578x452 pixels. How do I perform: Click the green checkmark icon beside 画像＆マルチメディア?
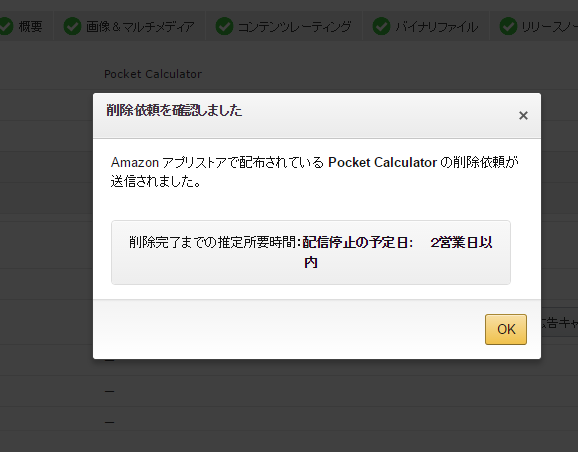(x=72, y=26)
